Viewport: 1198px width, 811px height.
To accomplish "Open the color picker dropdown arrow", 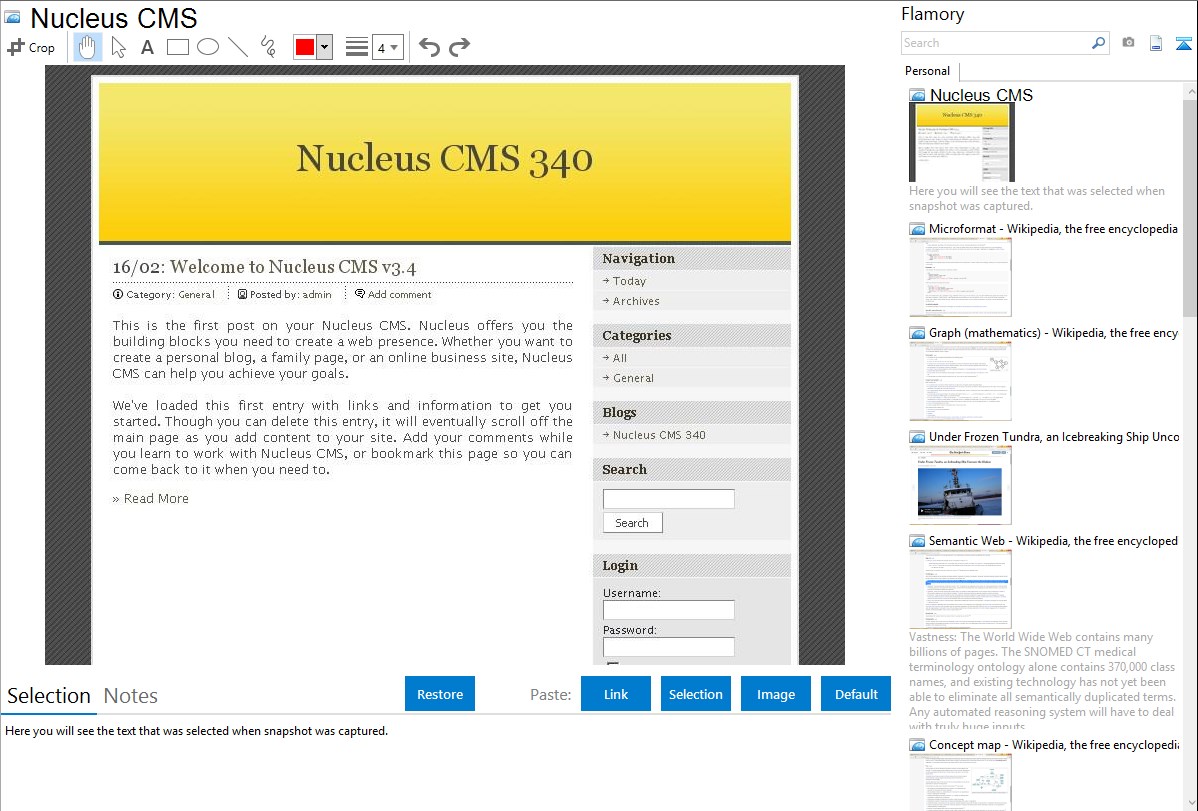I will tap(324, 47).
